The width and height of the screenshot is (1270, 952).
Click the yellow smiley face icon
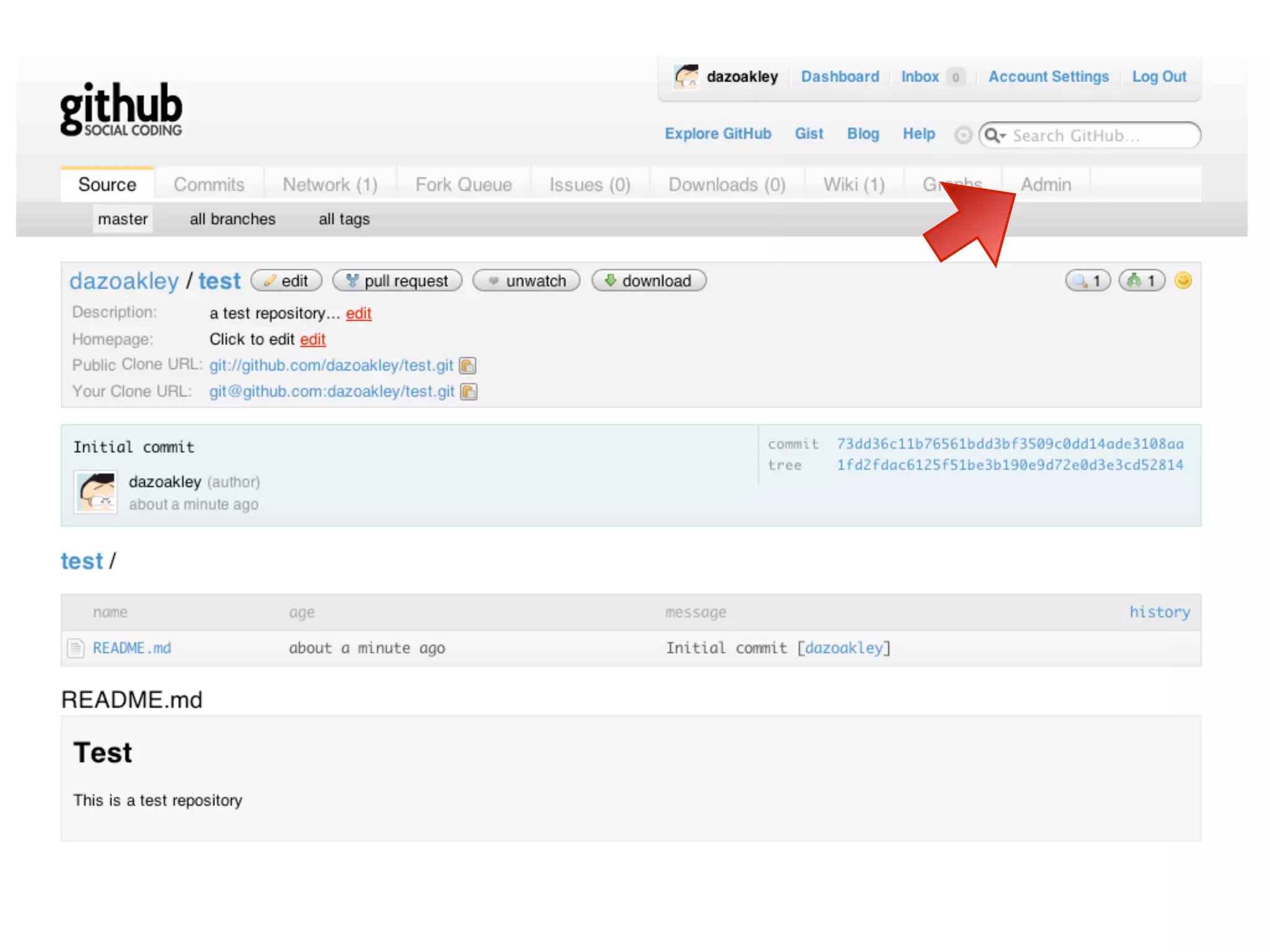tap(1183, 281)
